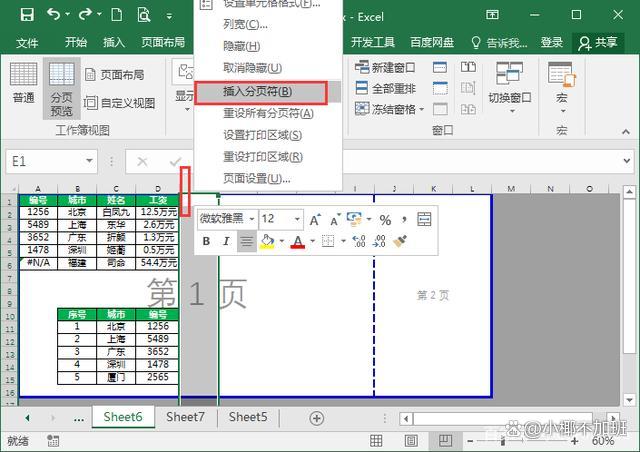
Task: Toggle Center alignment in the mini toolbar
Action: click(x=247, y=241)
